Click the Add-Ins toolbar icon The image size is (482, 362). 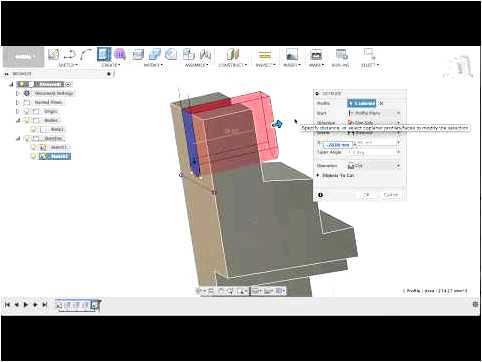tap(341, 54)
